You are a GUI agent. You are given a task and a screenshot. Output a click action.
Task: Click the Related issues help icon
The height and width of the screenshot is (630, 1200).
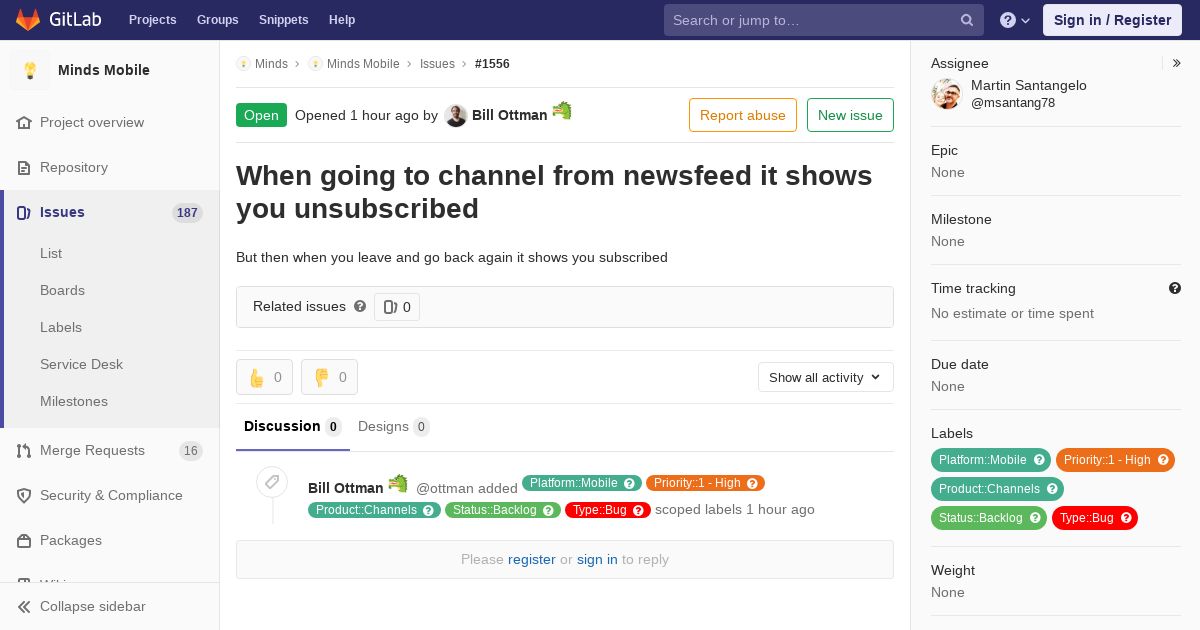(360, 306)
